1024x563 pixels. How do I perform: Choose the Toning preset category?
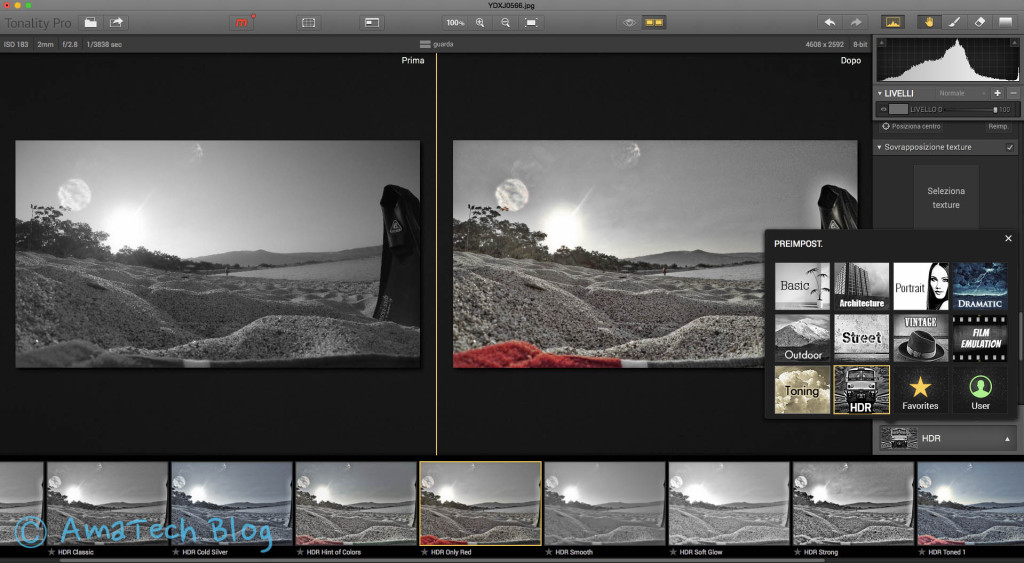pos(802,389)
